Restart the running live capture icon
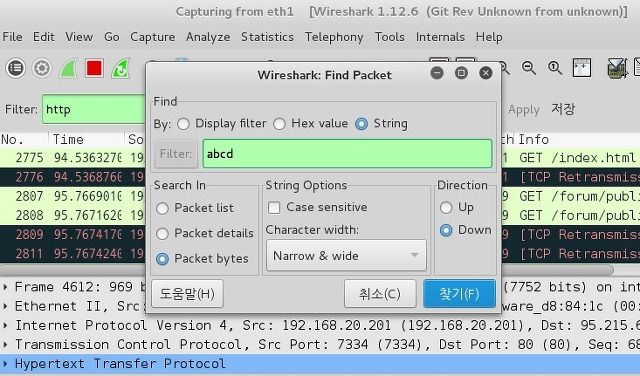 tap(120, 68)
